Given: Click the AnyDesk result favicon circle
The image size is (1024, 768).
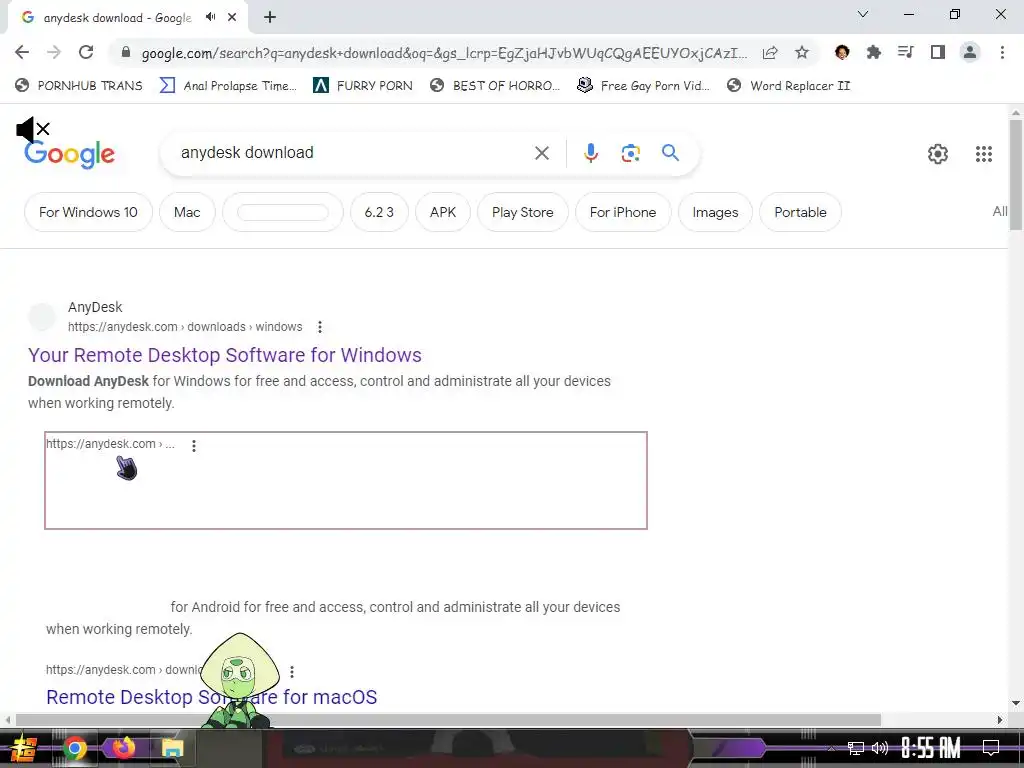Looking at the screenshot, I should coord(42,317).
